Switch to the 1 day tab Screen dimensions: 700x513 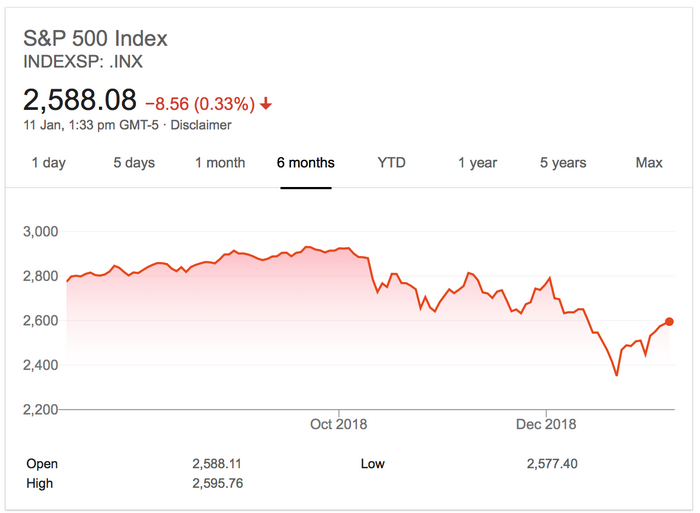tap(49, 163)
